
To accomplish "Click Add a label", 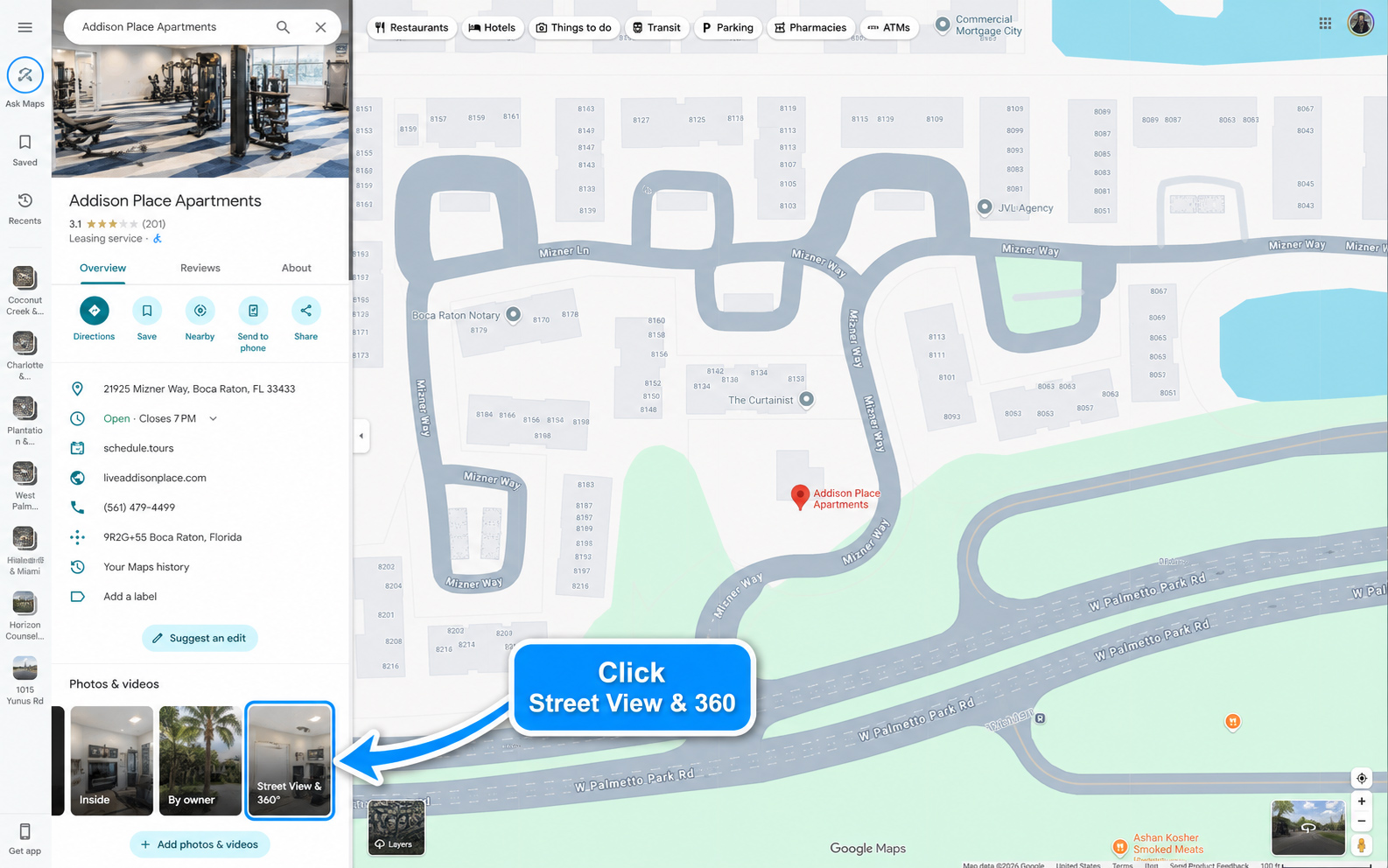I will pyautogui.click(x=130, y=597).
